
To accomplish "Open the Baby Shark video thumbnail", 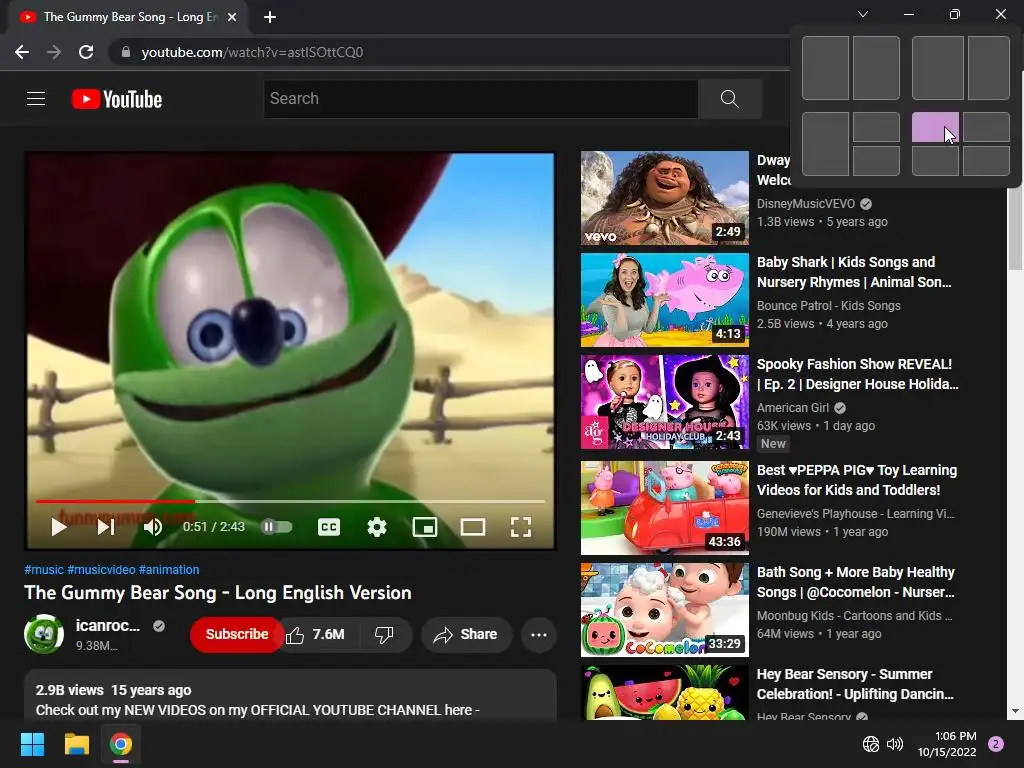I will tap(665, 300).
